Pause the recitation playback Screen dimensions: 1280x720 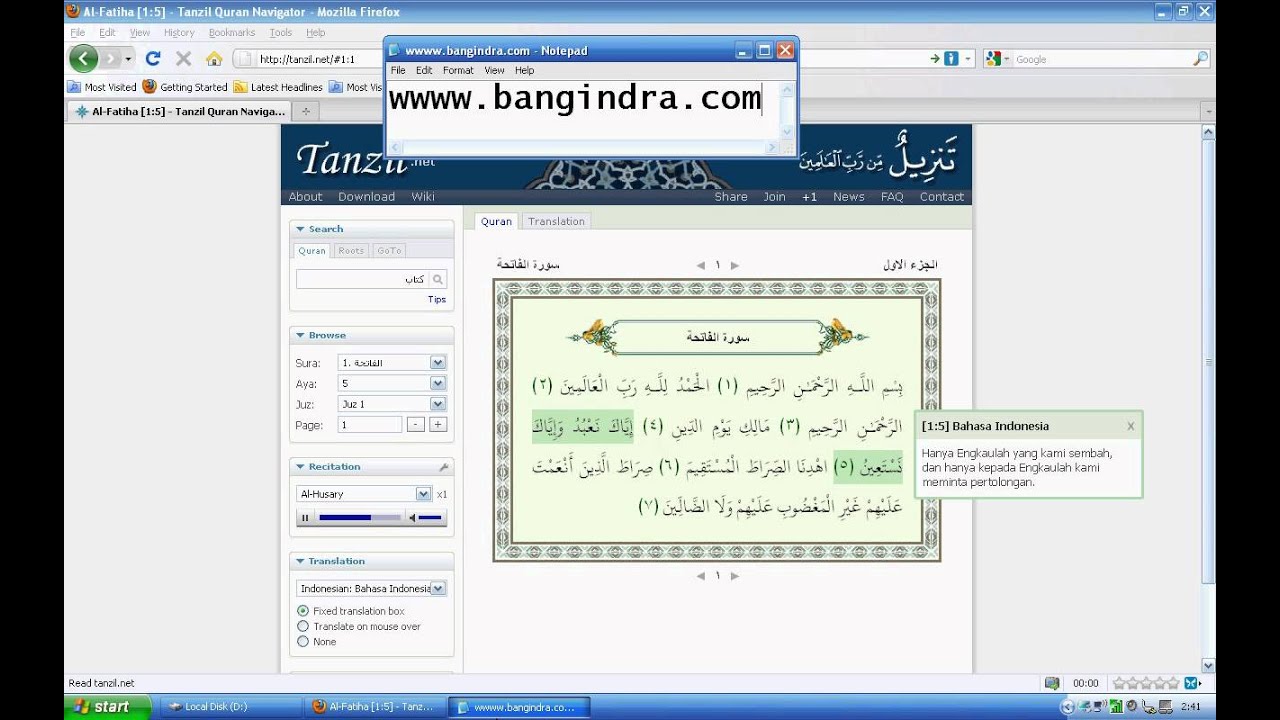(x=305, y=517)
